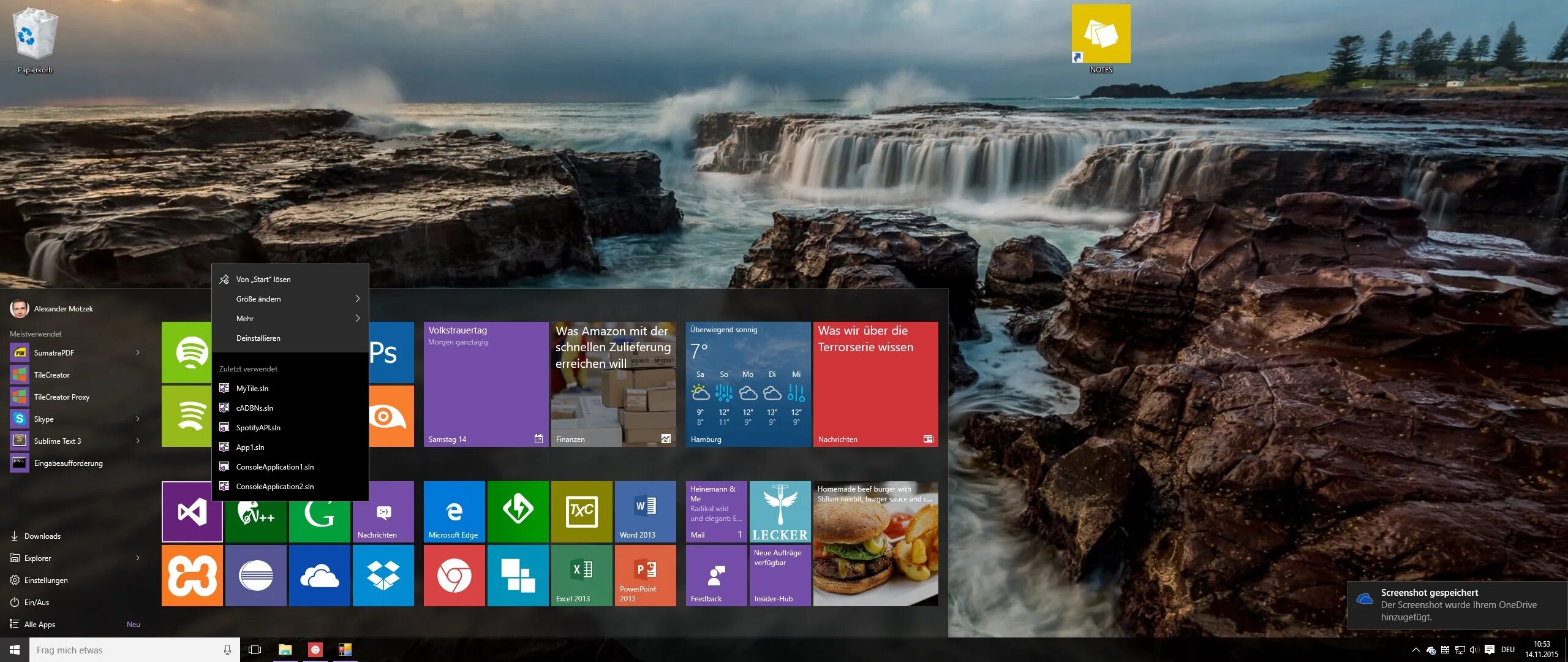Screen dimensions: 1568x662
Task: Open the OneDrive cloud tile
Action: tap(319, 575)
